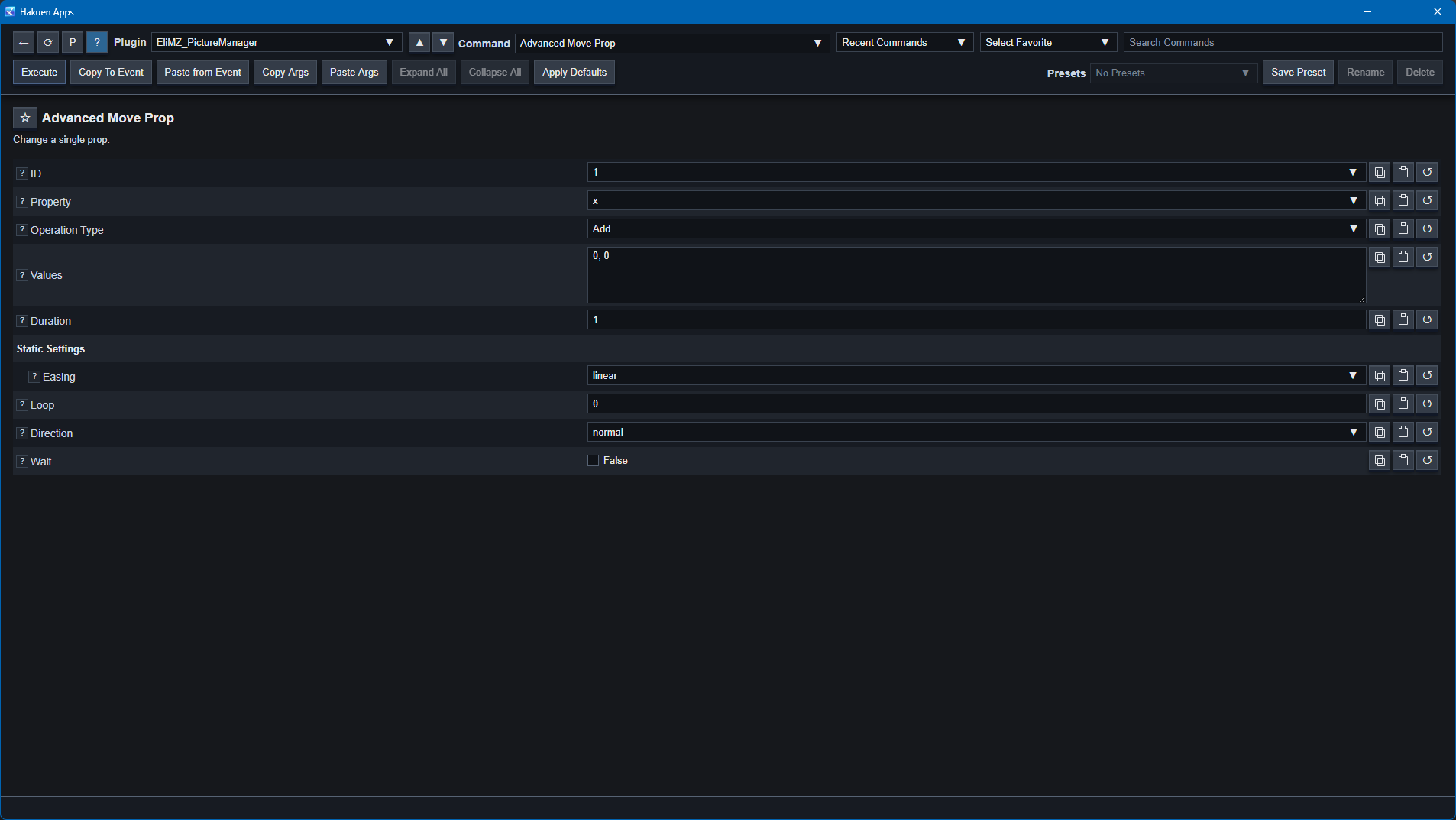Paste into Operation Type row
This screenshot has height=820, width=1456.
click(x=1403, y=229)
